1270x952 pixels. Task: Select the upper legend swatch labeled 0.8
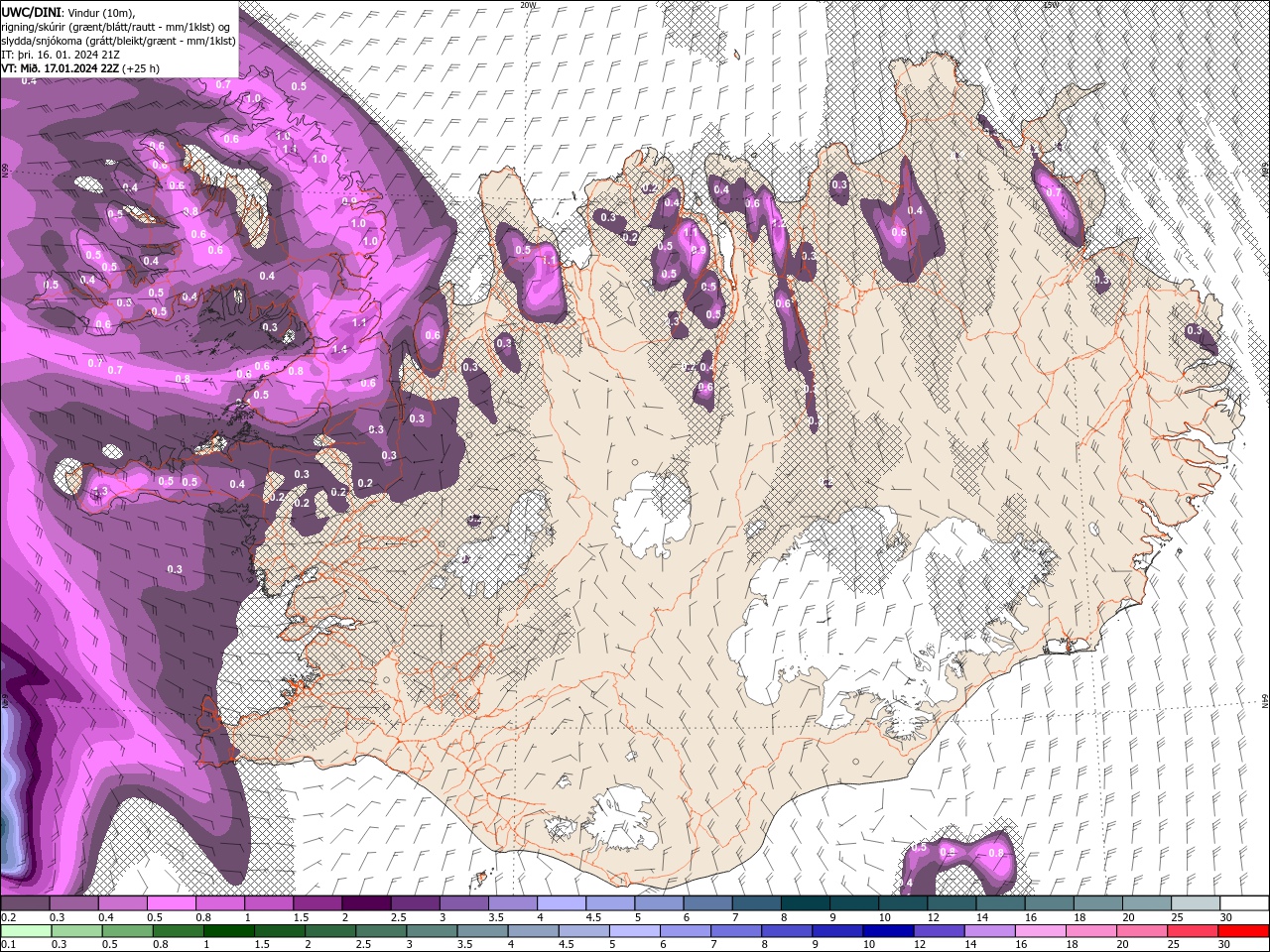point(219,903)
